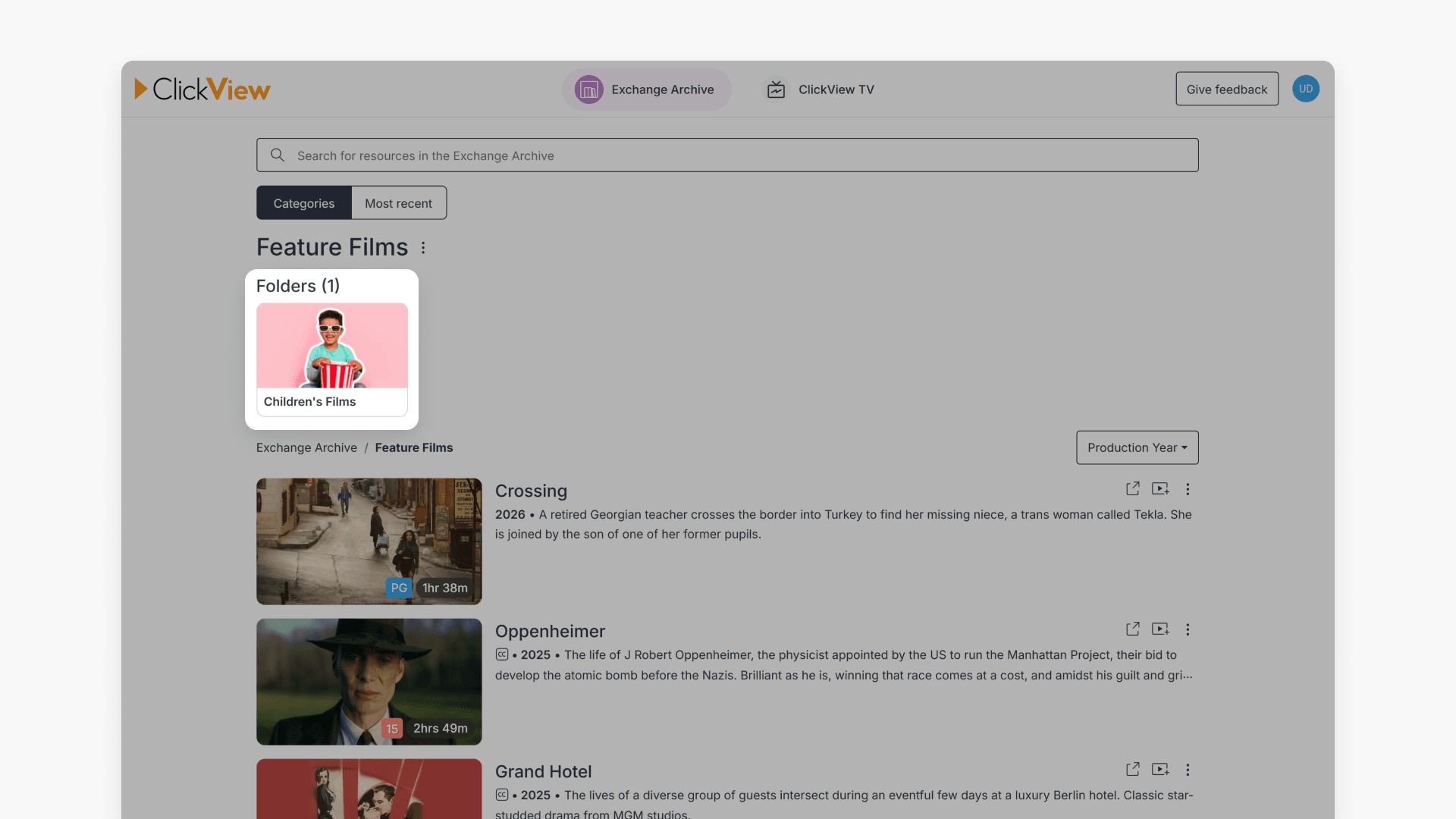The height and width of the screenshot is (819, 1456).
Task: Click the Exchange Archive breadcrumb link
Action: click(306, 447)
